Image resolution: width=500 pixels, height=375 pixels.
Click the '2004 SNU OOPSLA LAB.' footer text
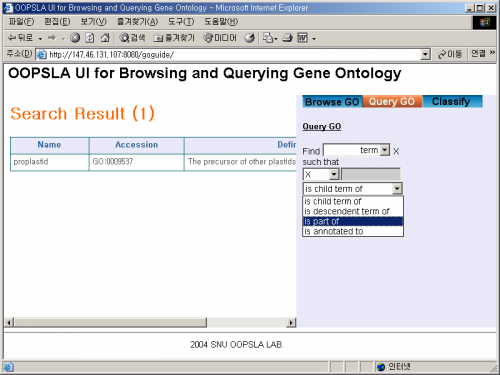pos(237,345)
